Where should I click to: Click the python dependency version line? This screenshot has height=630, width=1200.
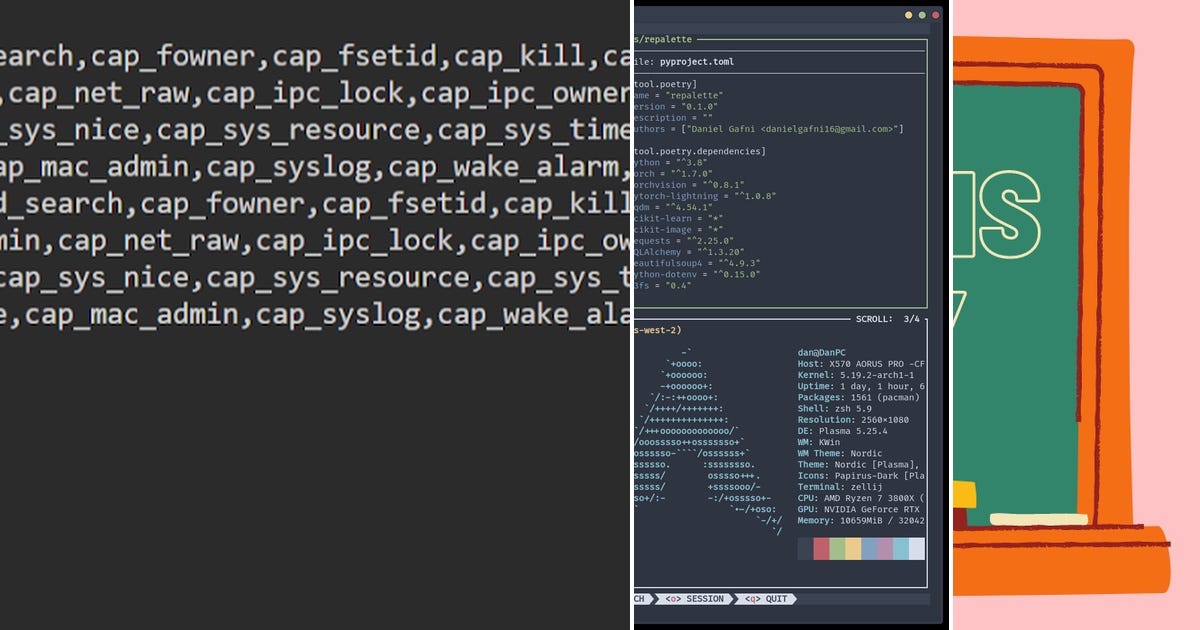tap(670, 163)
